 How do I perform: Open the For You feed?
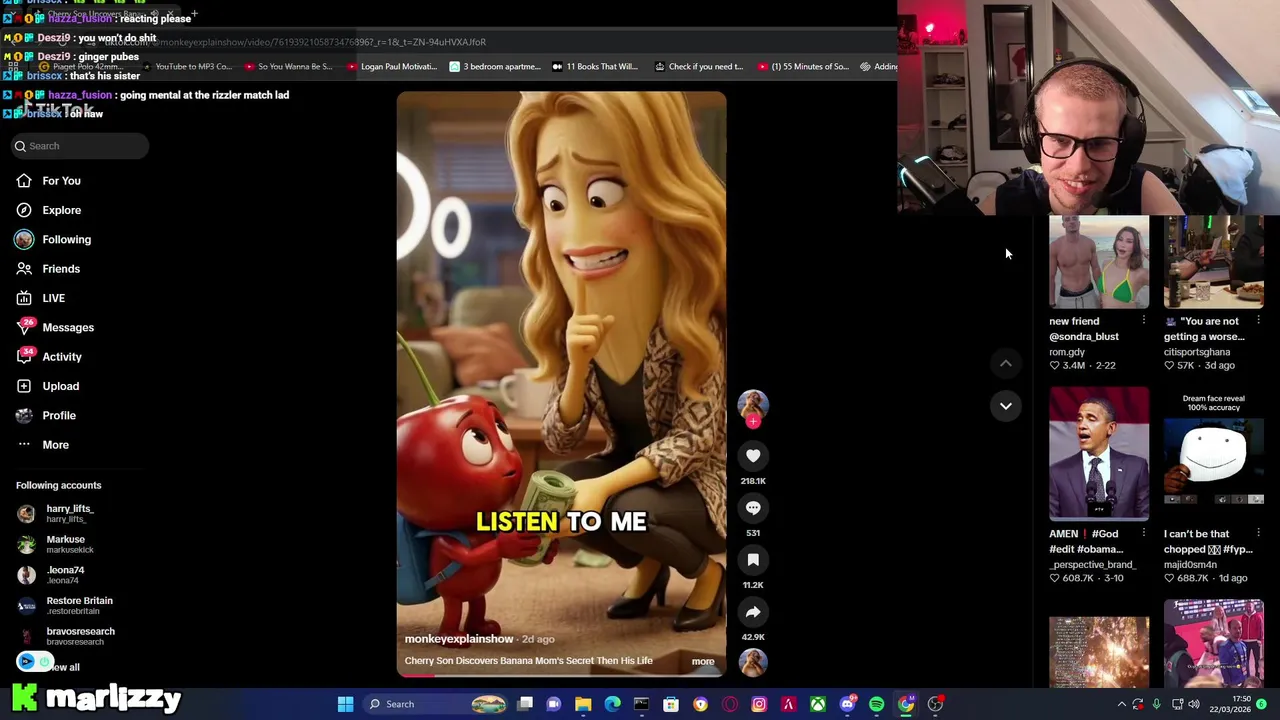(x=49, y=181)
